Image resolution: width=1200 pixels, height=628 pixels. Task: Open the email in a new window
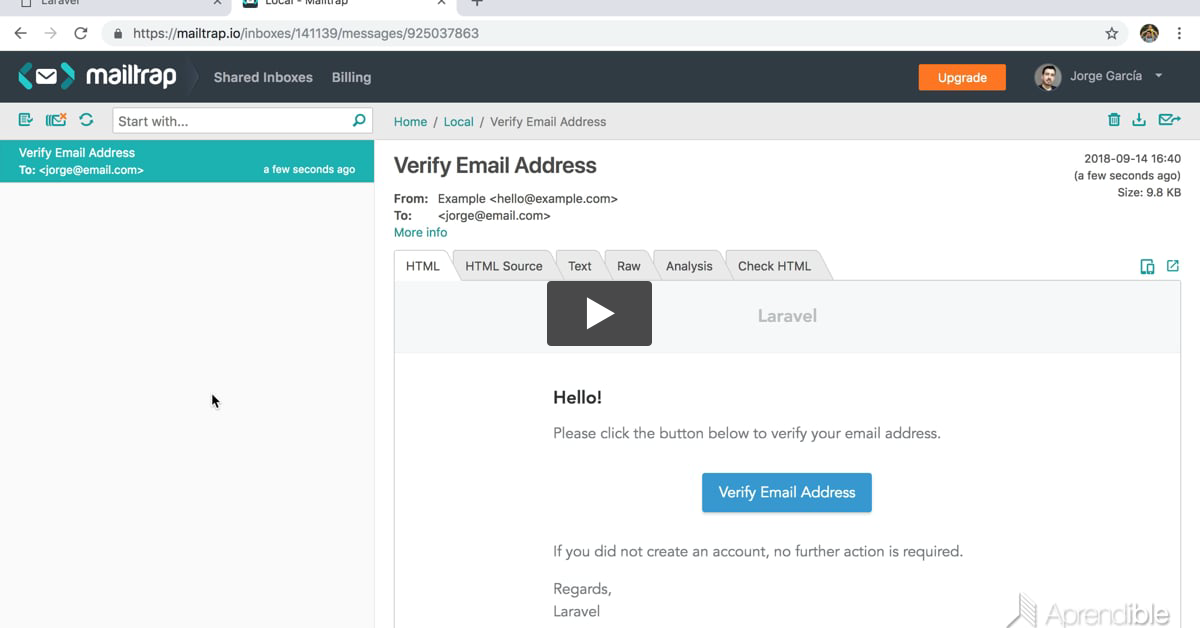tap(1173, 266)
